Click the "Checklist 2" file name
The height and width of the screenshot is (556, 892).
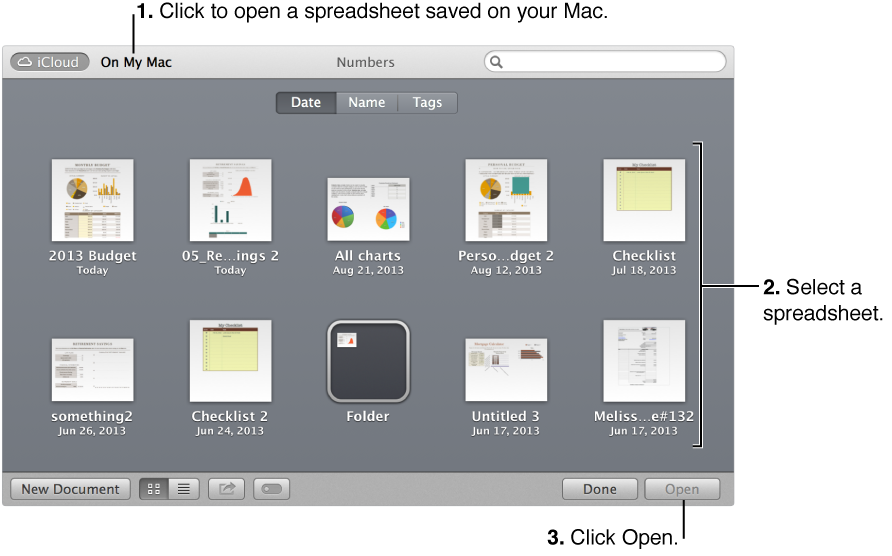click(x=230, y=416)
